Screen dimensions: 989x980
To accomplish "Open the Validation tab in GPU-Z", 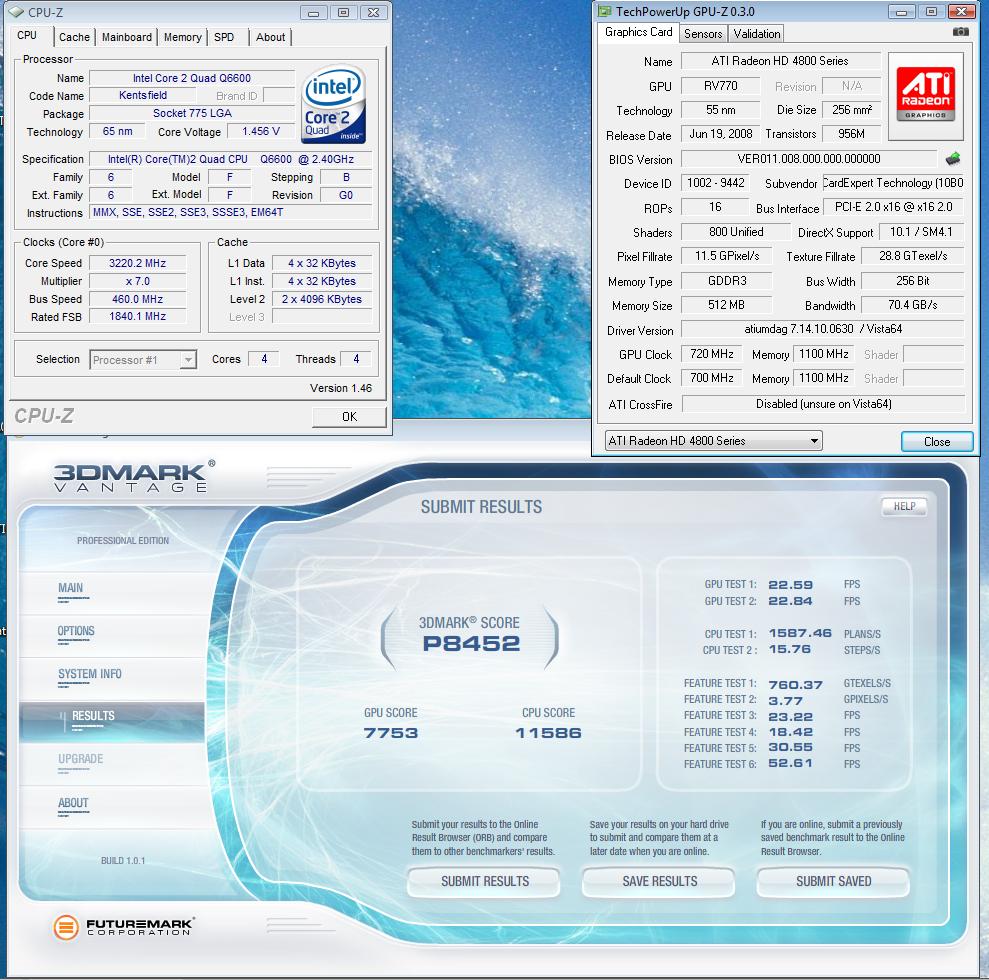I will pos(756,33).
